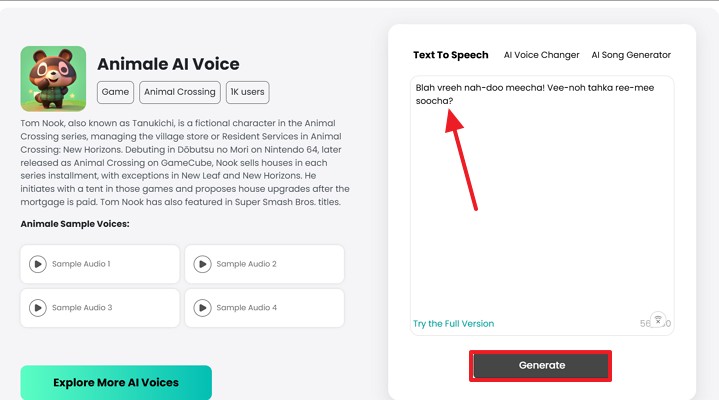Click the character count indicator

[645, 324]
